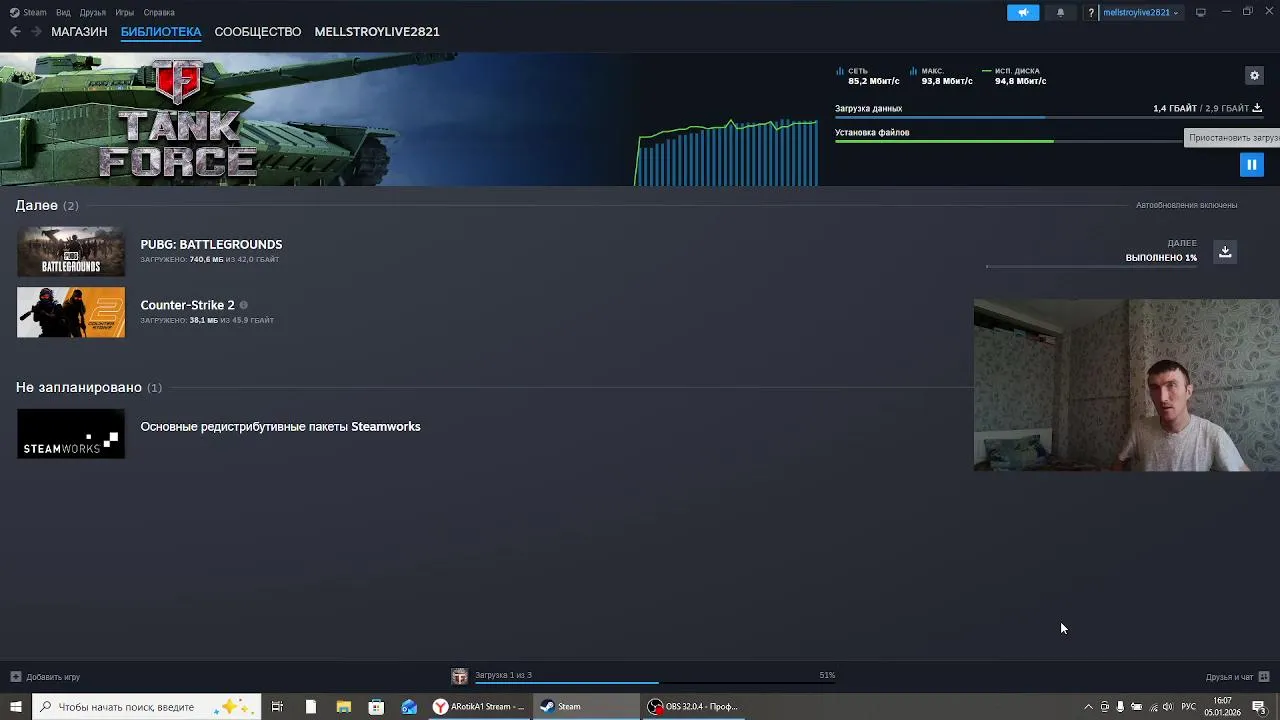Open the Counter-Strike 2 thumbnail
Screen dimensions: 1280x720
[x=71, y=312]
